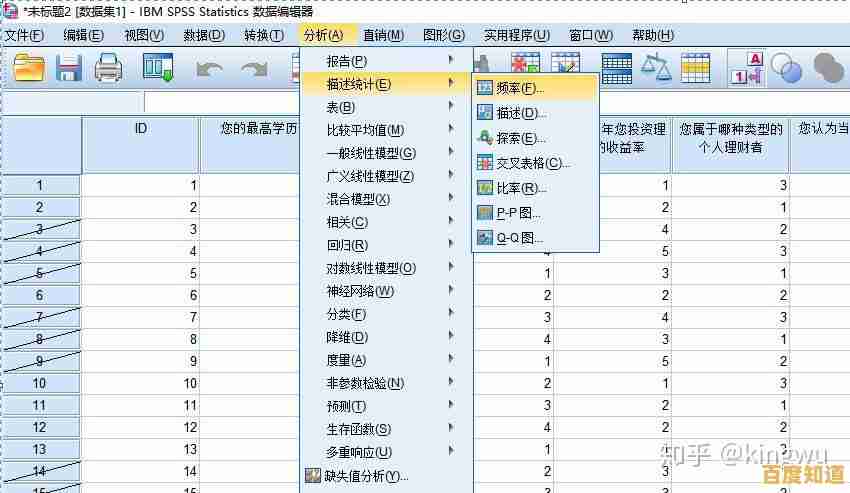The height and width of the screenshot is (493, 850).
Task: Click the Split File toolbar icon
Action: pyautogui.click(x=617, y=68)
